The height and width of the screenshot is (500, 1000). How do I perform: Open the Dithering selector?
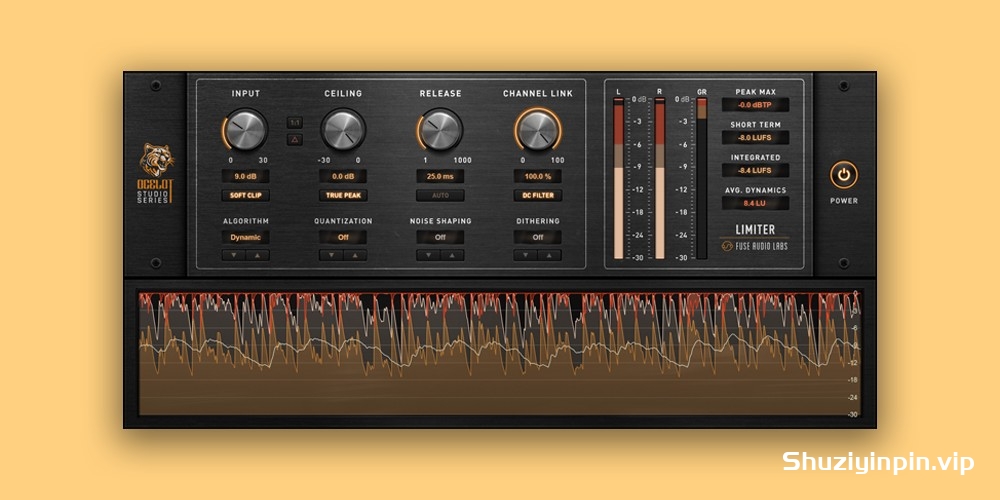click(x=538, y=237)
